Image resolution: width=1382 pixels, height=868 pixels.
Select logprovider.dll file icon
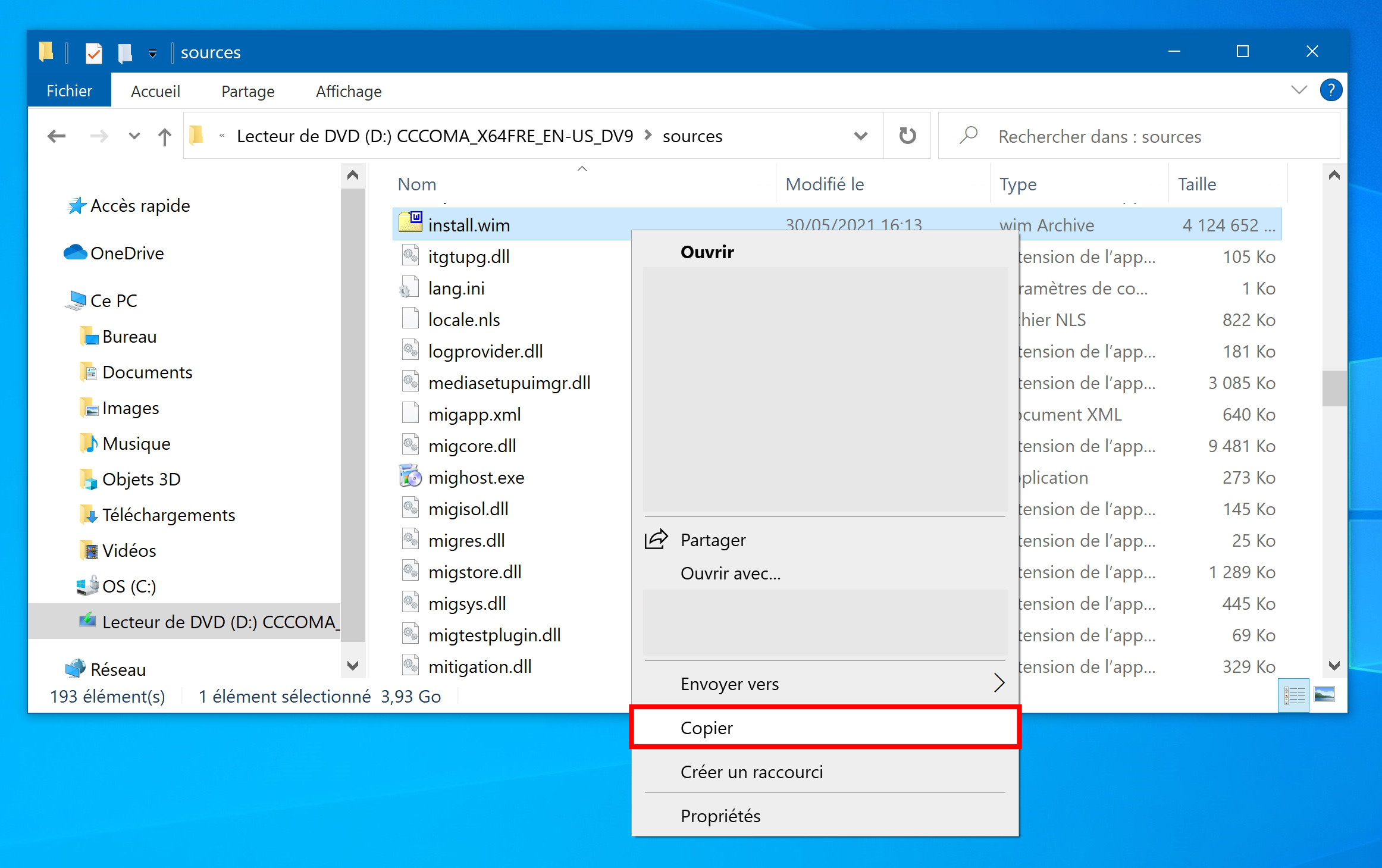pyautogui.click(x=410, y=349)
